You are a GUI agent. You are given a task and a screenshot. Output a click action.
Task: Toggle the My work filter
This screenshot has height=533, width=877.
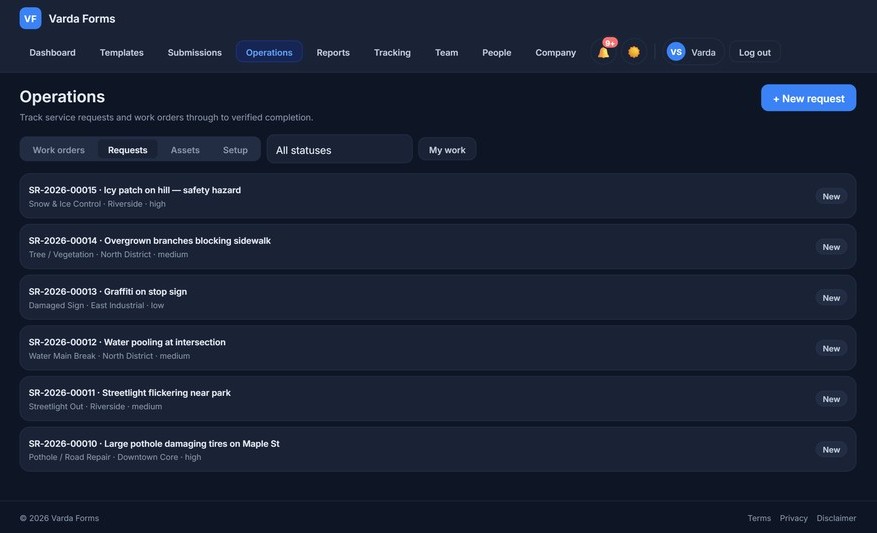[x=447, y=150]
